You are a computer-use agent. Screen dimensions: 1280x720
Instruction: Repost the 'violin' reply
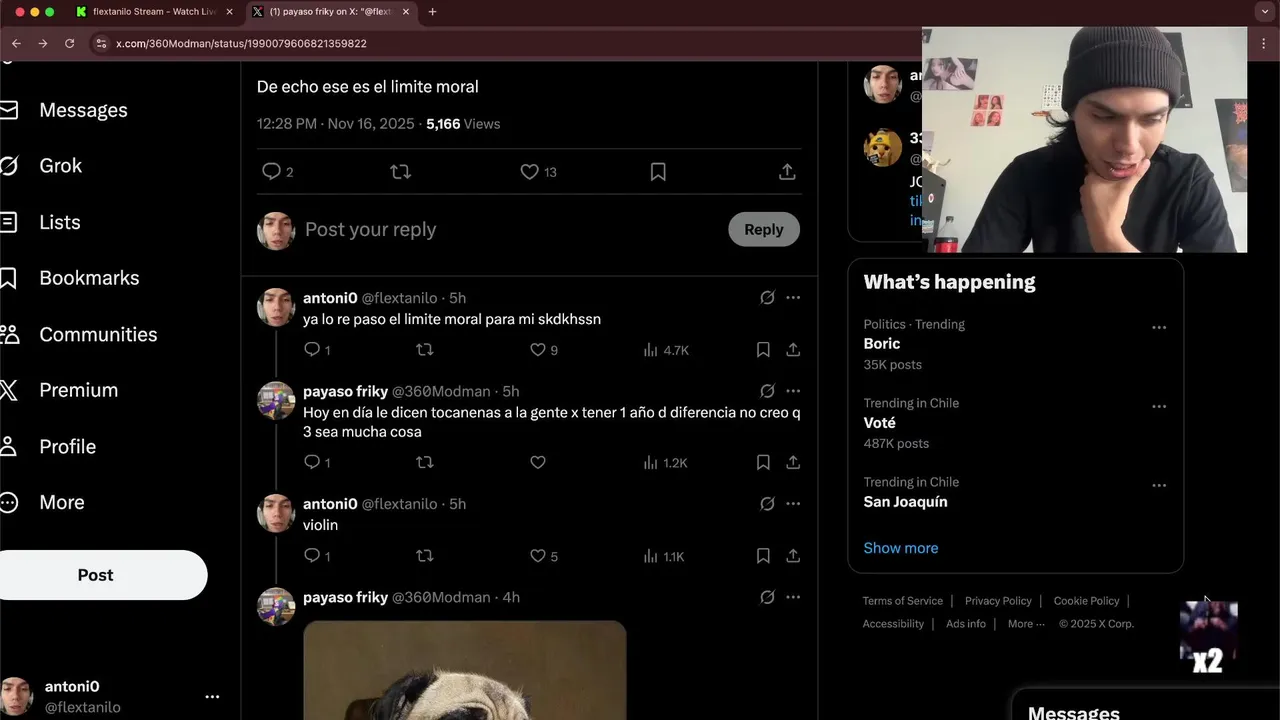[x=425, y=556]
